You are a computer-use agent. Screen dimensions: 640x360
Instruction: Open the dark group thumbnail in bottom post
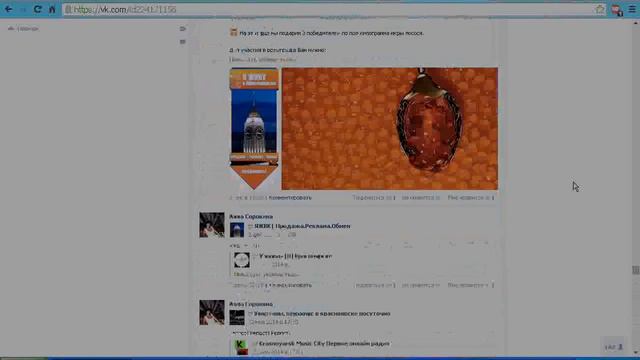point(237,318)
